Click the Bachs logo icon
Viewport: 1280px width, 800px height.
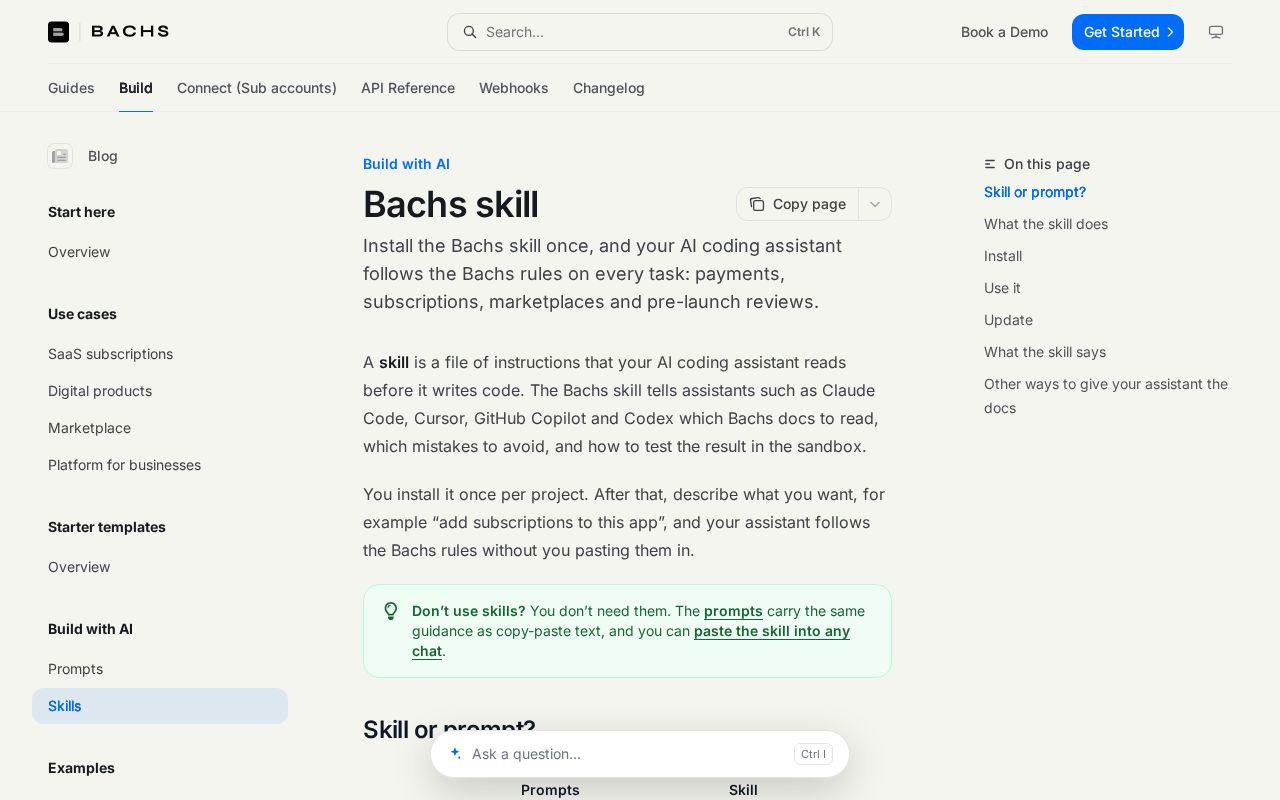(59, 32)
